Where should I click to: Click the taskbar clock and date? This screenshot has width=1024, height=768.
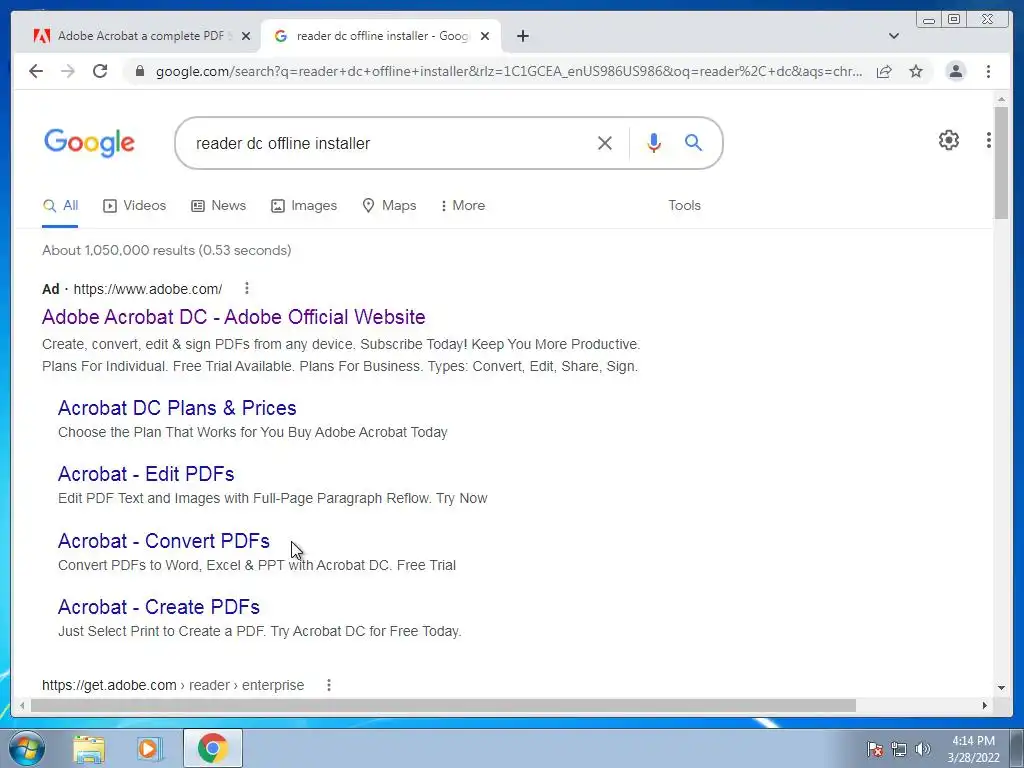pos(974,749)
